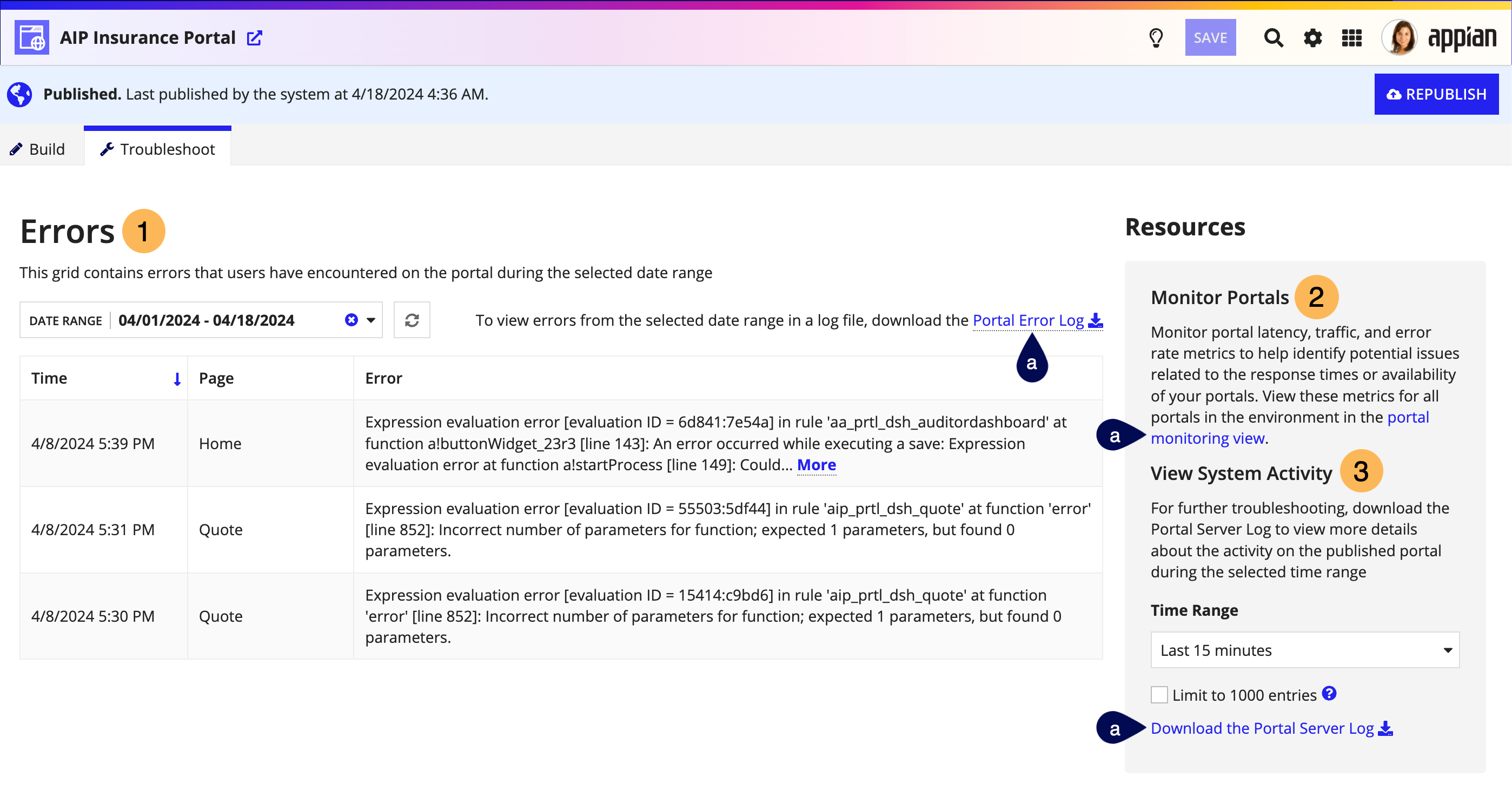Click the portal object icon beside the title
This screenshot has height=803, width=1512.
click(32, 37)
